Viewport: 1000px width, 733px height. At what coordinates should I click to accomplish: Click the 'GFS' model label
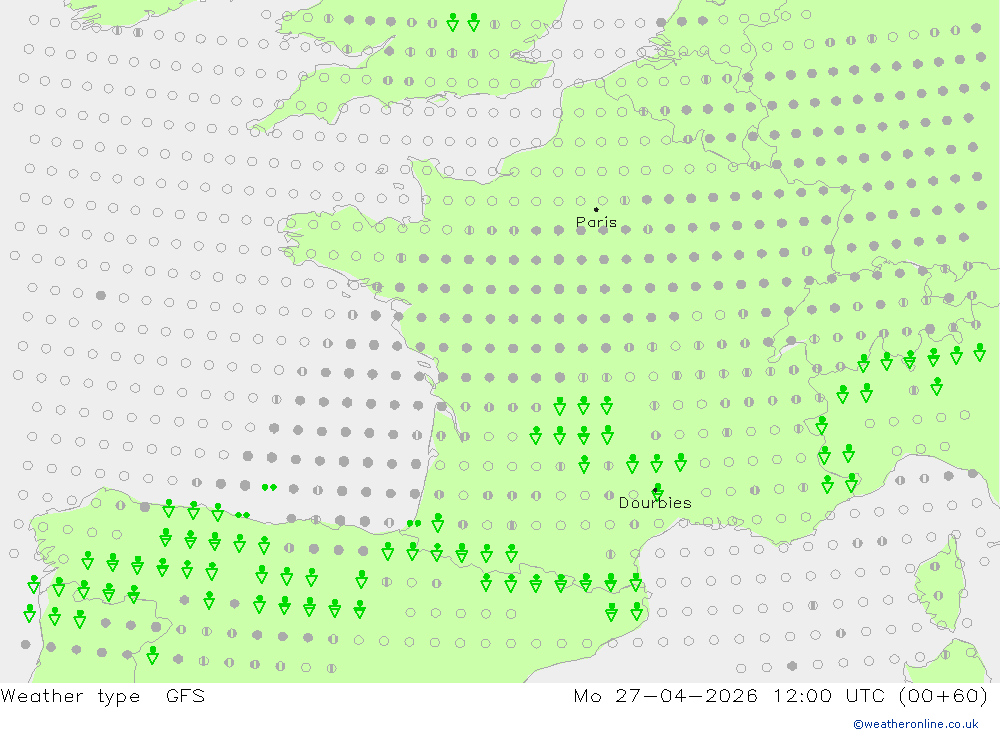(x=186, y=695)
